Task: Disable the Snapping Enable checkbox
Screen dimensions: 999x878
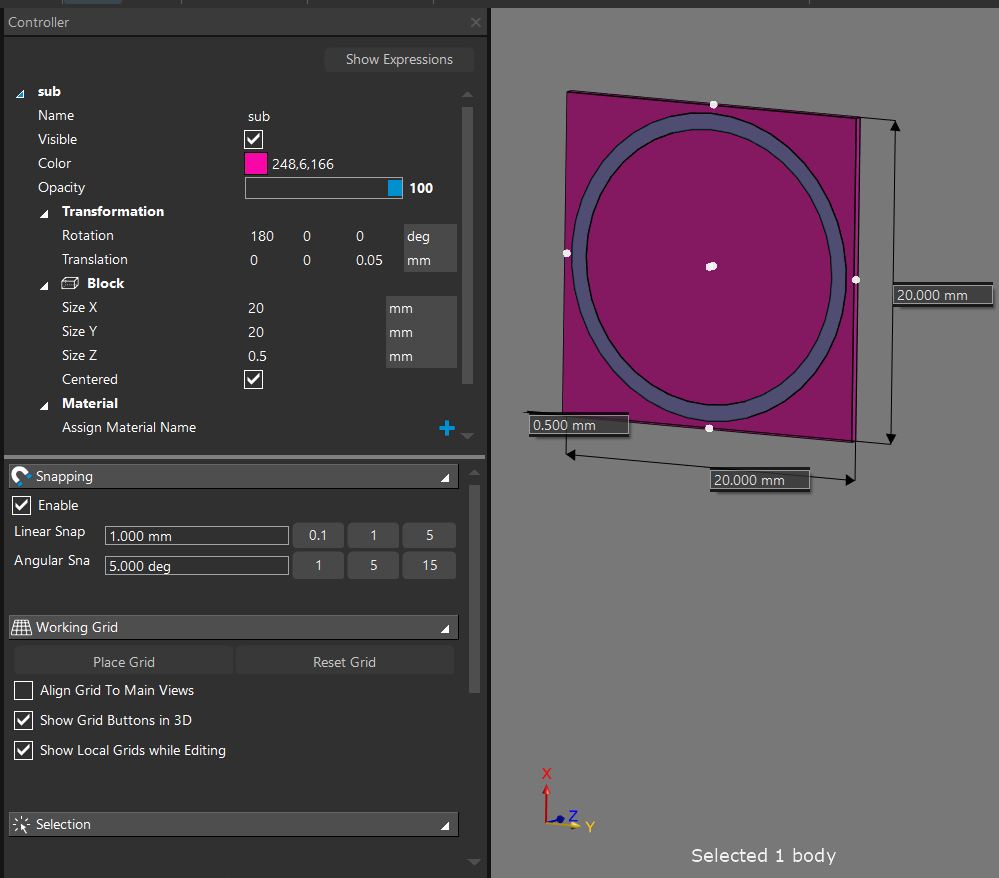Action: point(22,506)
